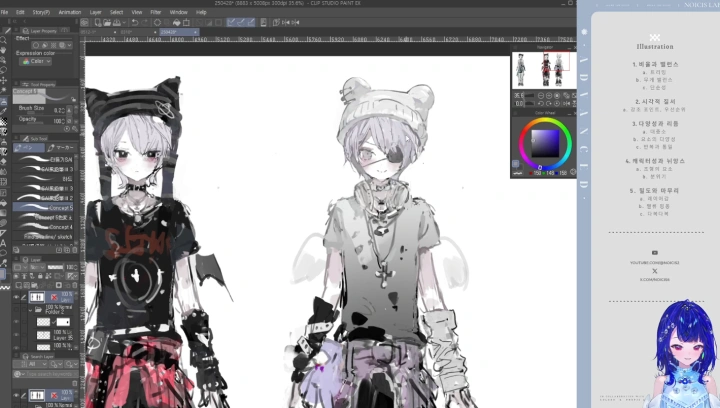Select the Text tool (A icon)
The height and width of the screenshot is (408, 720).
click(x=4, y=243)
